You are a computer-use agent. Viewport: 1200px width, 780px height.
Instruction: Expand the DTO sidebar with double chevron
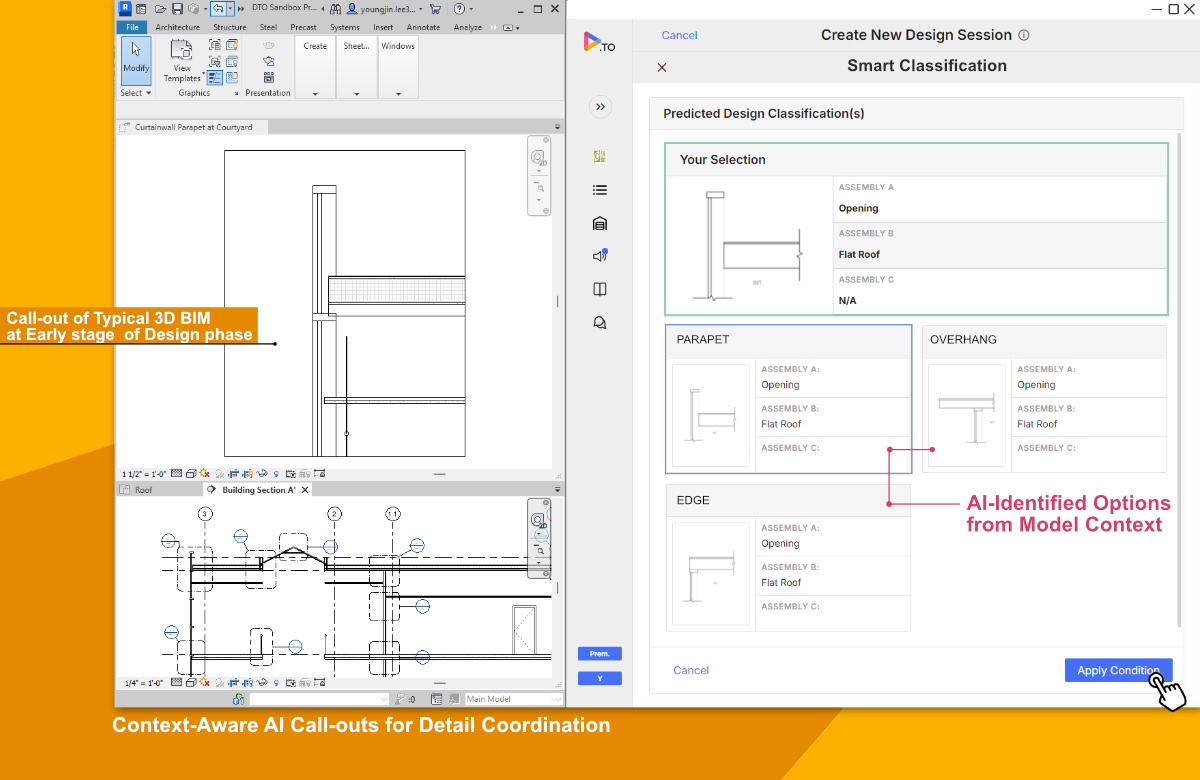(600, 107)
